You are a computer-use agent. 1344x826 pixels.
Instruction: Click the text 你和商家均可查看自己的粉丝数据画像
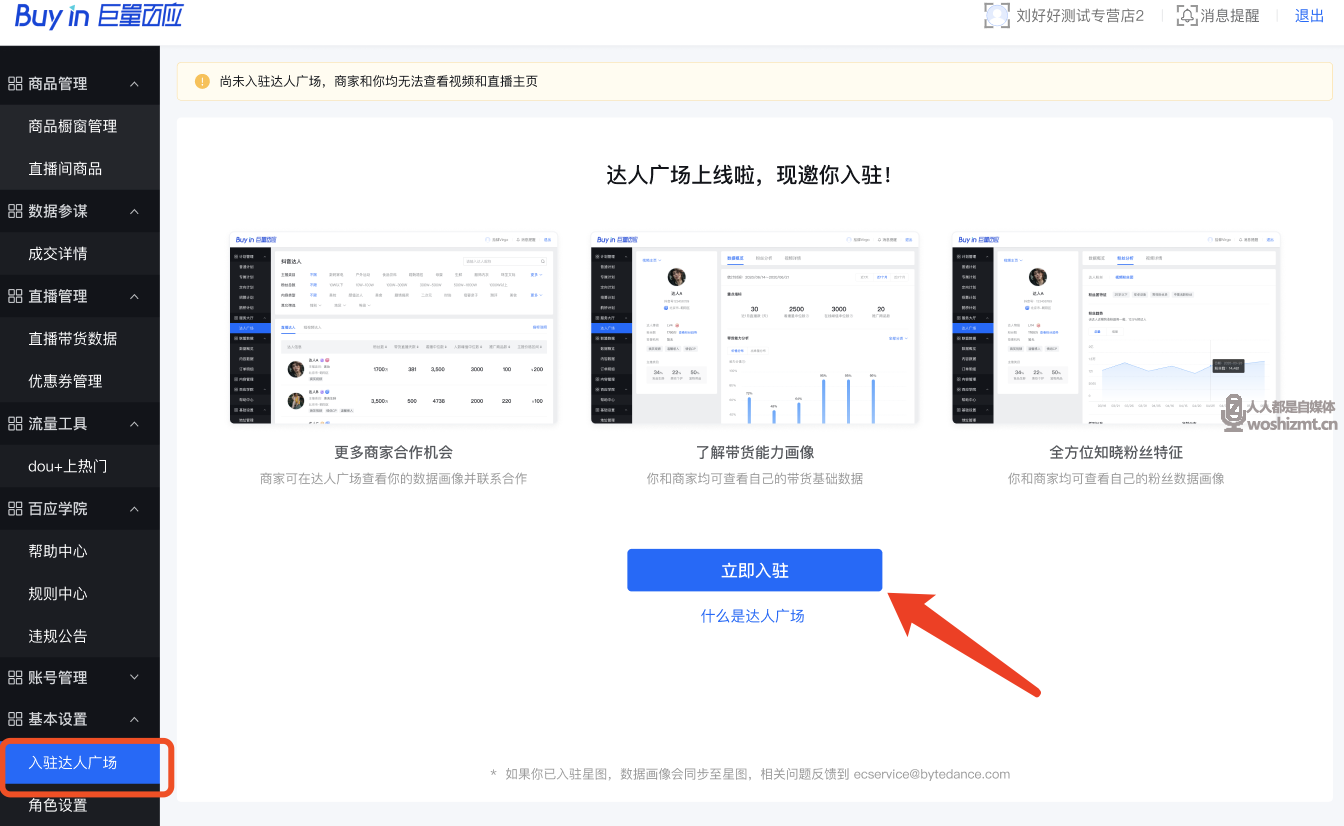click(1116, 479)
